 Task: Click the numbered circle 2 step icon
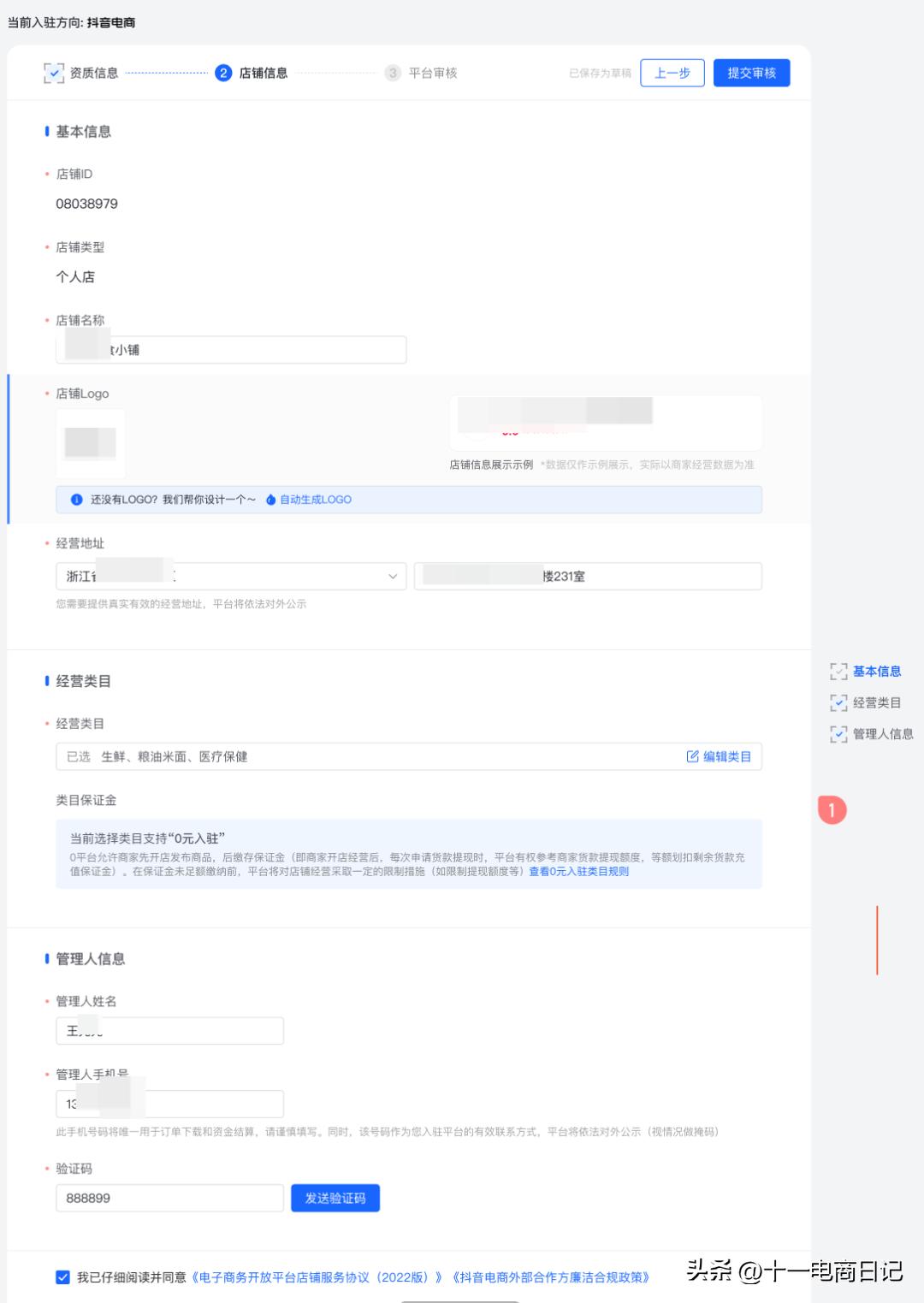pos(223,73)
